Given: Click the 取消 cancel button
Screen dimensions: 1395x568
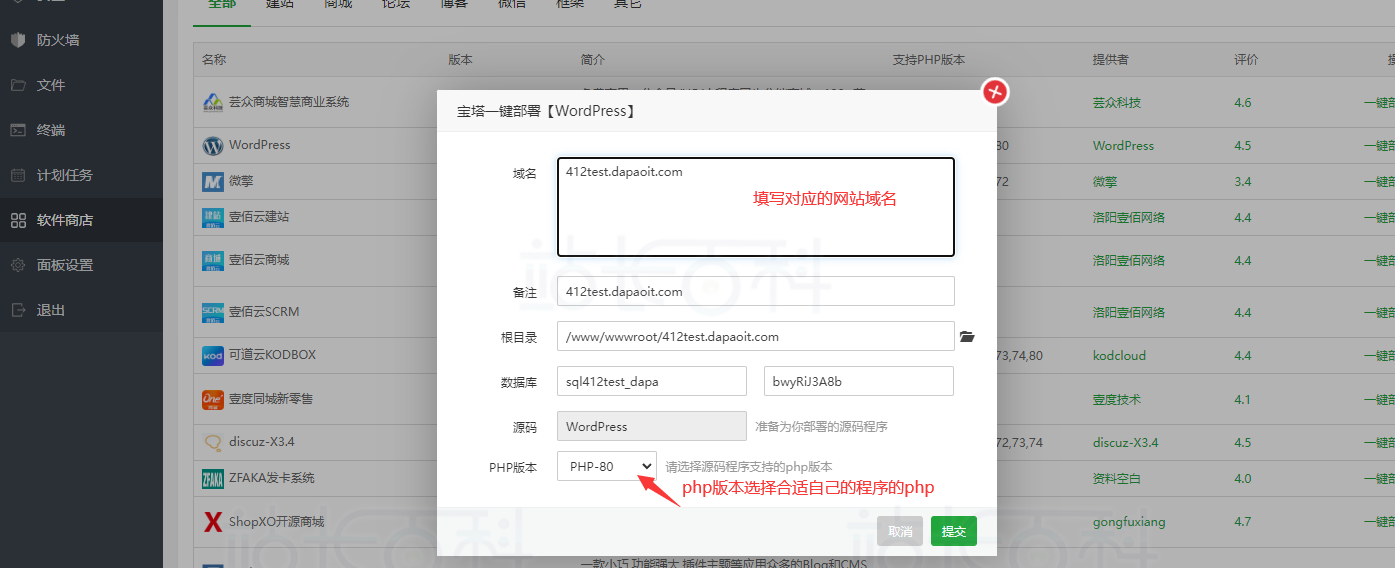Looking at the screenshot, I should tap(900, 532).
